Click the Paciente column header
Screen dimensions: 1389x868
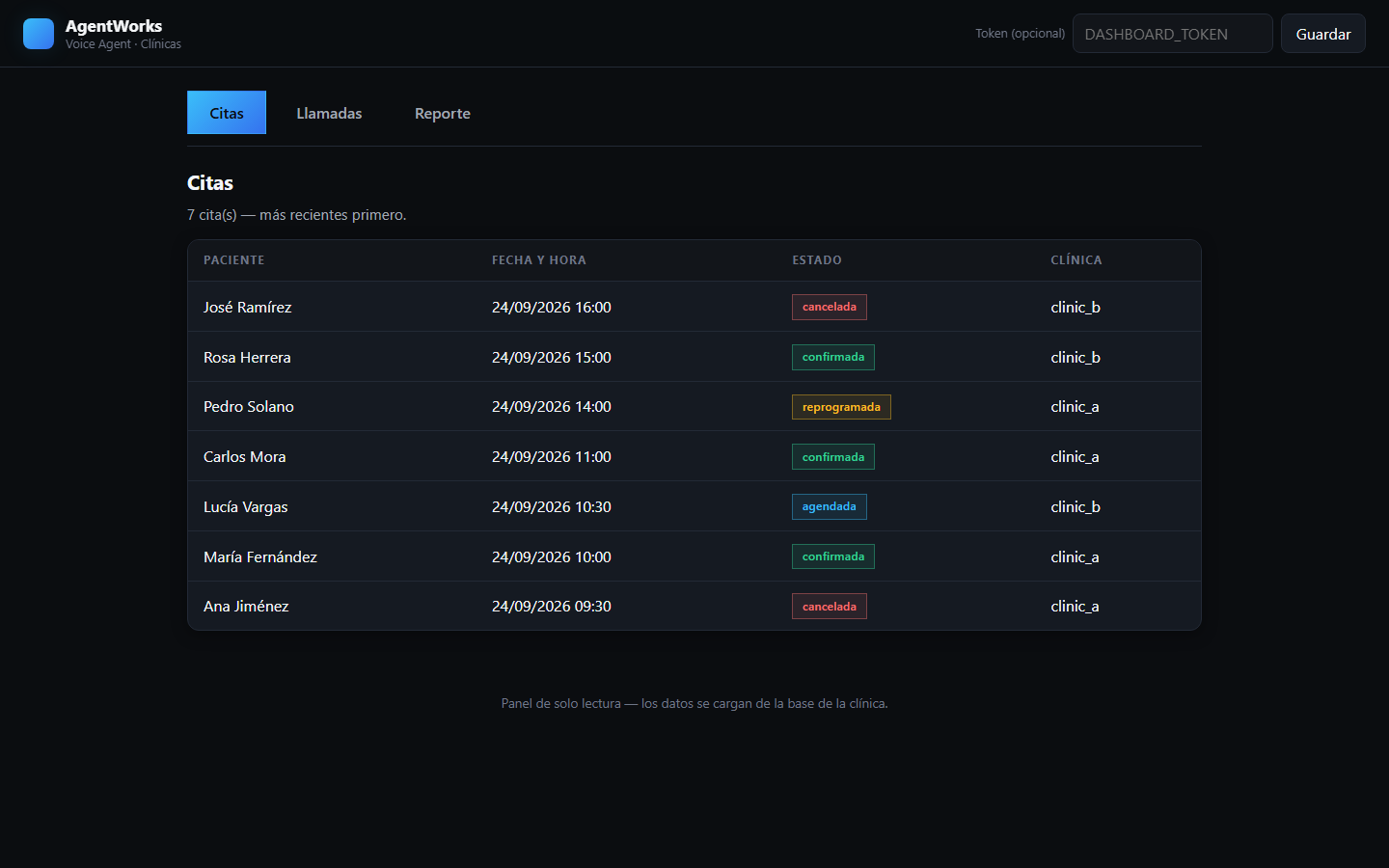click(233, 260)
